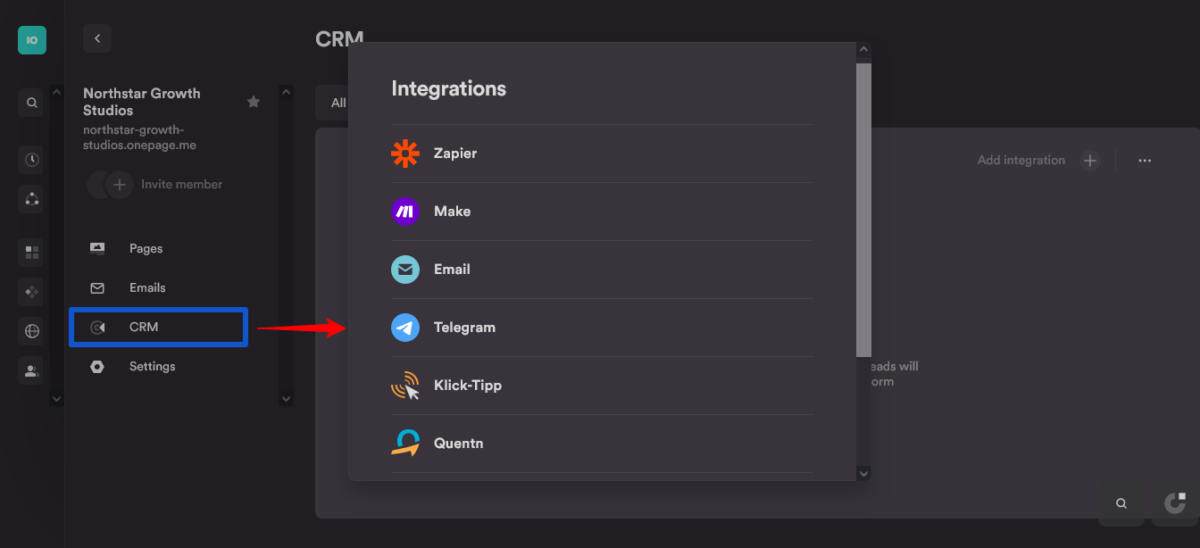Click sidebar panel scroll up arrow
Viewport: 1200px width, 548px height.
pos(286,92)
